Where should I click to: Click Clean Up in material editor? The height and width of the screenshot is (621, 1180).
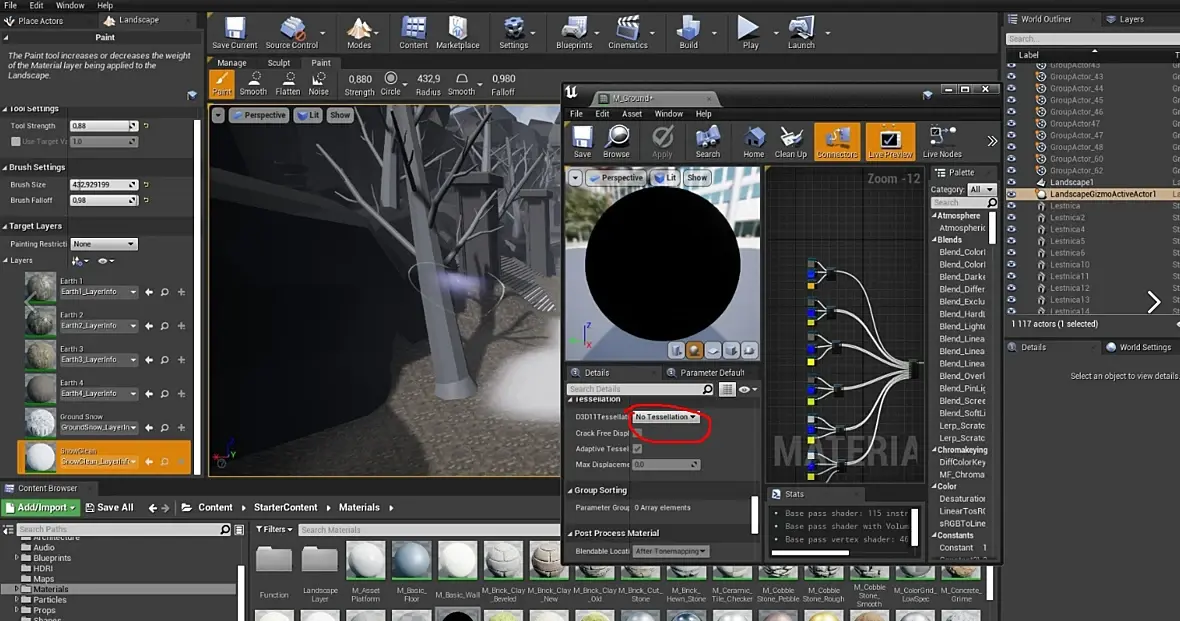click(790, 142)
